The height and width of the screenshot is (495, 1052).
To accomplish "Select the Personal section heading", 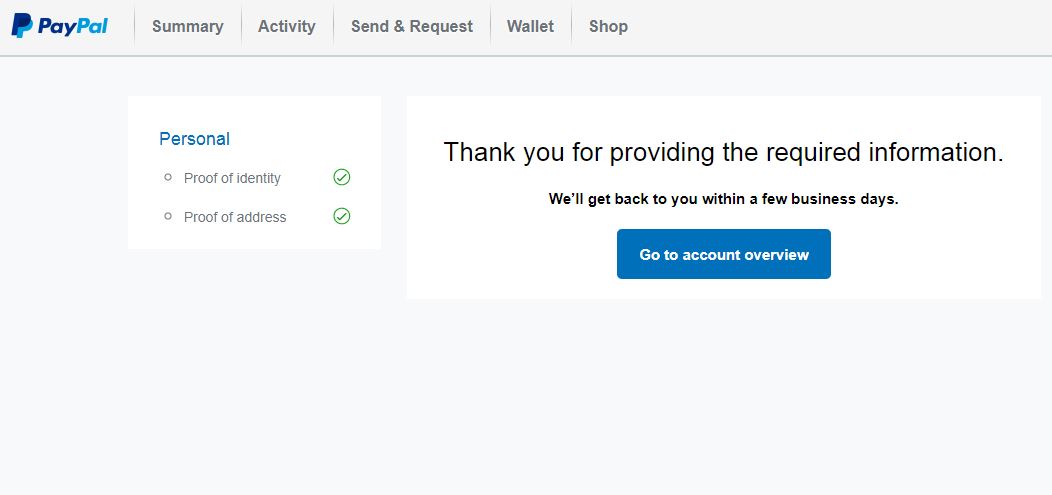I will pos(194,139).
